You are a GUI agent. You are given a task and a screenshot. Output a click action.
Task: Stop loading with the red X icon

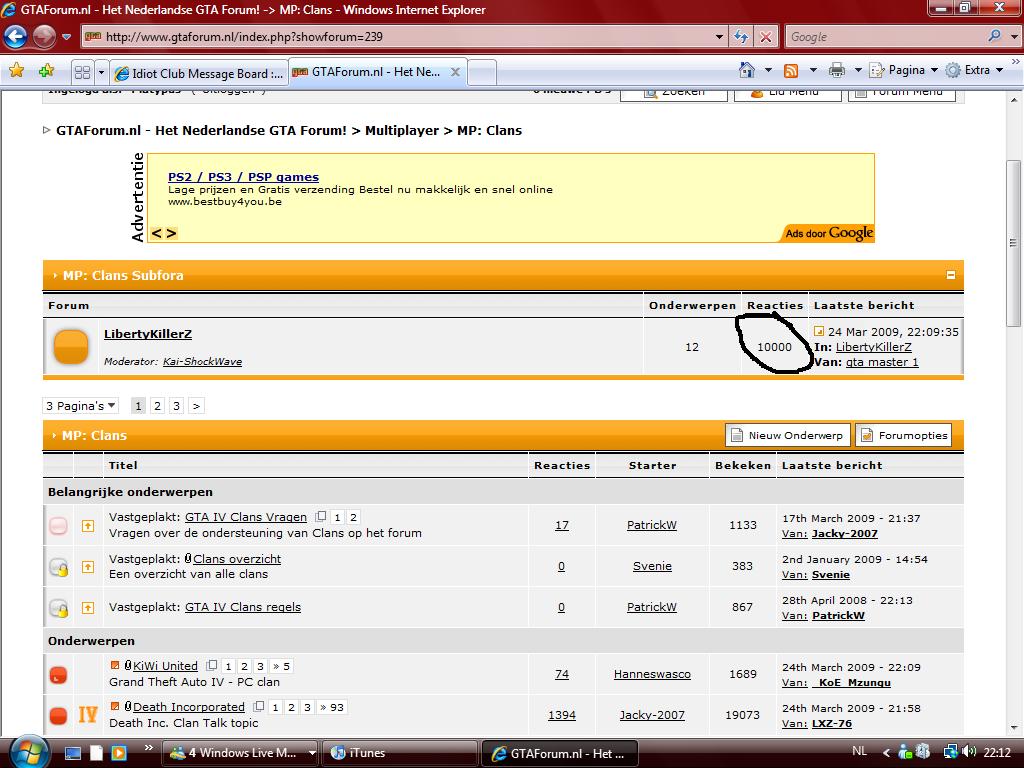coord(765,37)
